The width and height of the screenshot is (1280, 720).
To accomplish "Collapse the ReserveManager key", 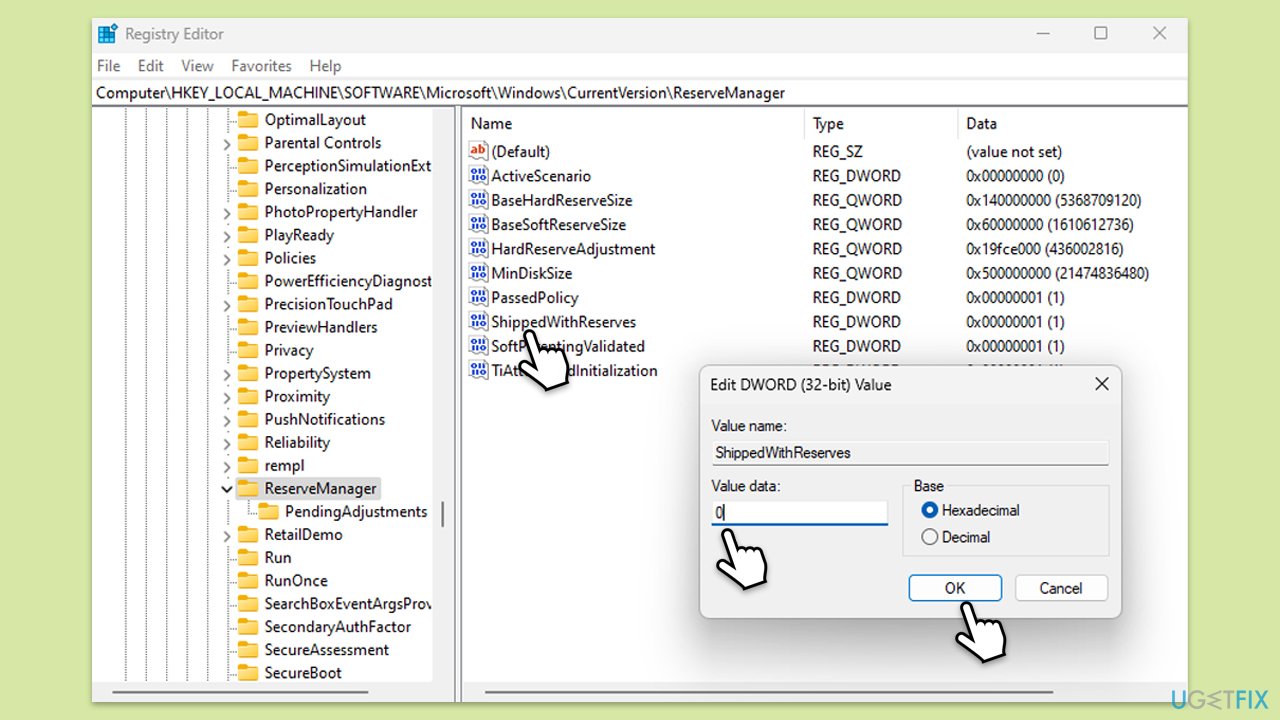I will [x=227, y=489].
